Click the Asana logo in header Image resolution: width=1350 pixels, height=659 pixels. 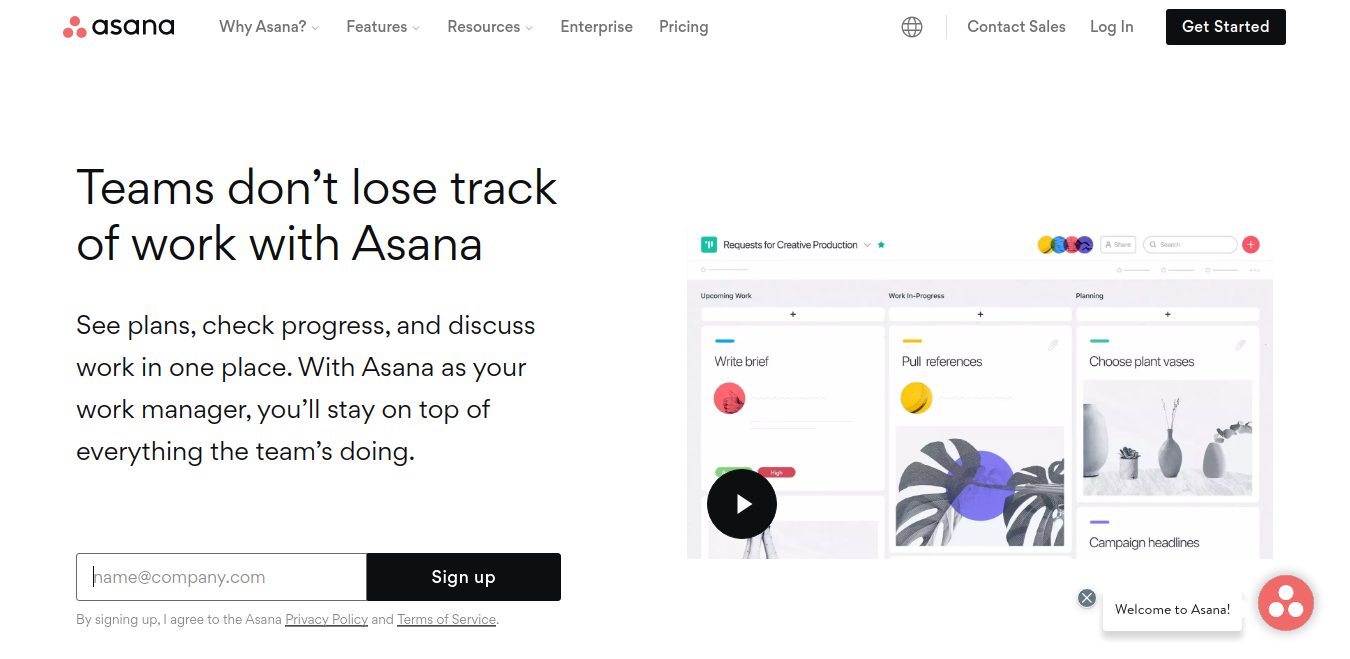pos(118,27)
